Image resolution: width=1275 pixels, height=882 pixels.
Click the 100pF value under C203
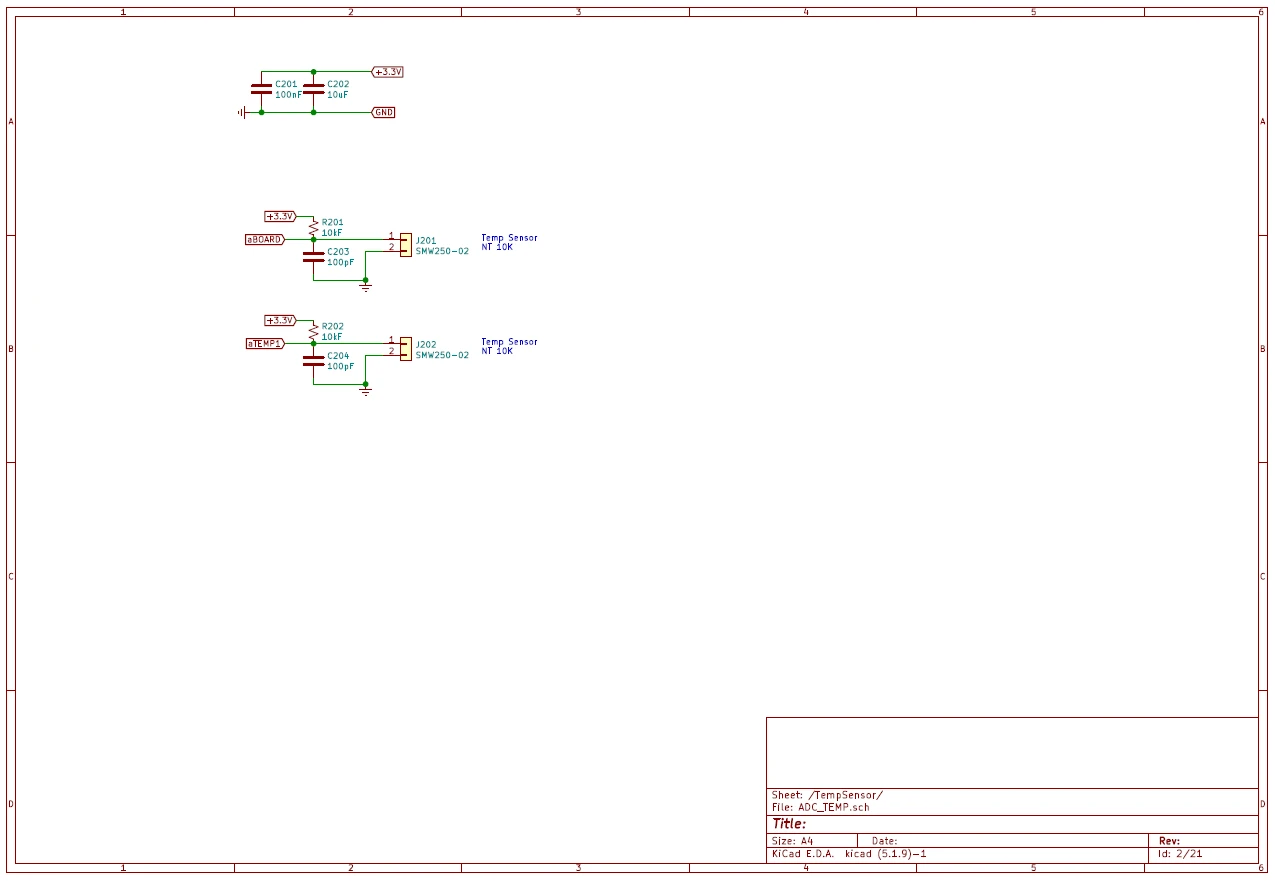pos(341,262)
